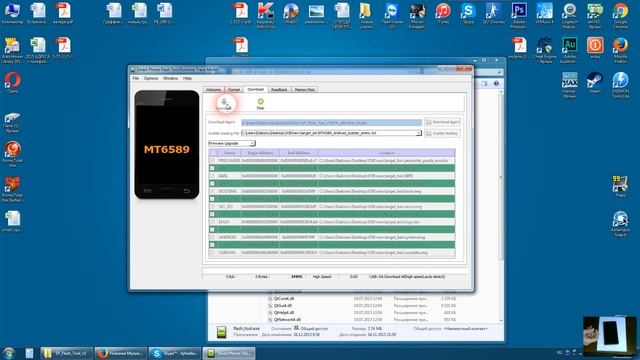
Task: Click the Begin Address column header
Action: tap(260, 153)
